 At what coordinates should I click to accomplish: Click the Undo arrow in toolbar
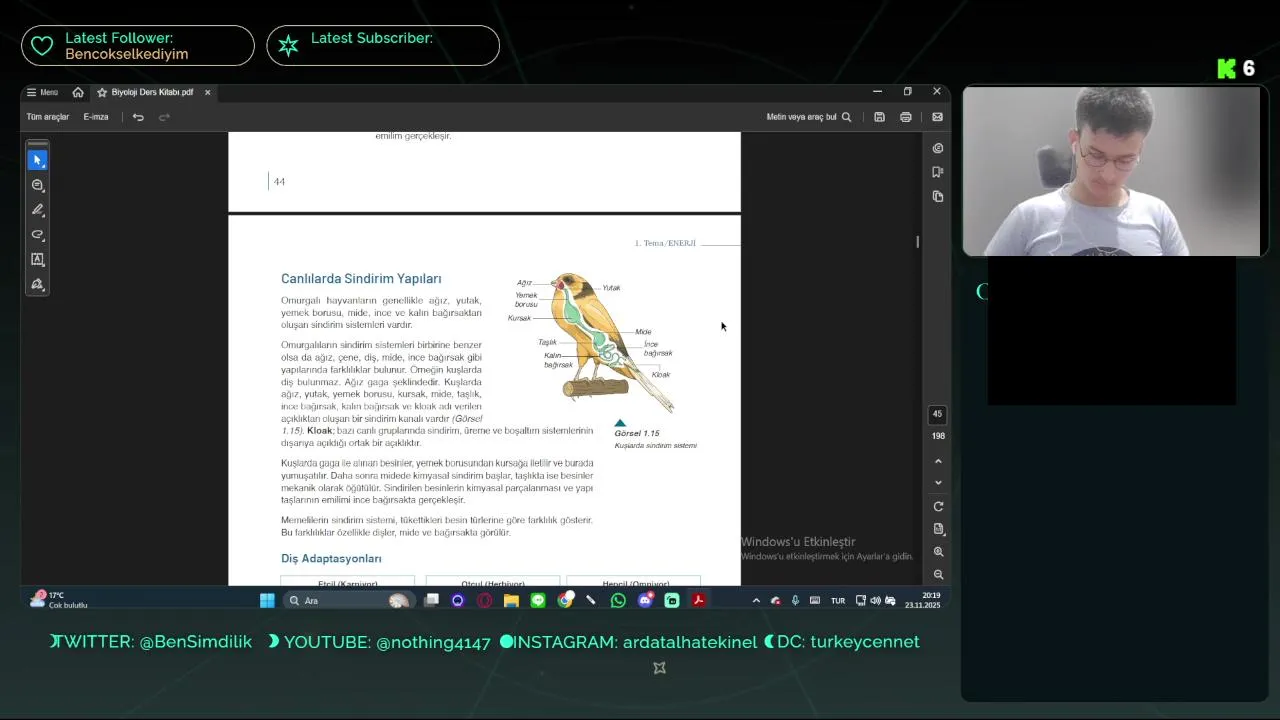(138, 117)
